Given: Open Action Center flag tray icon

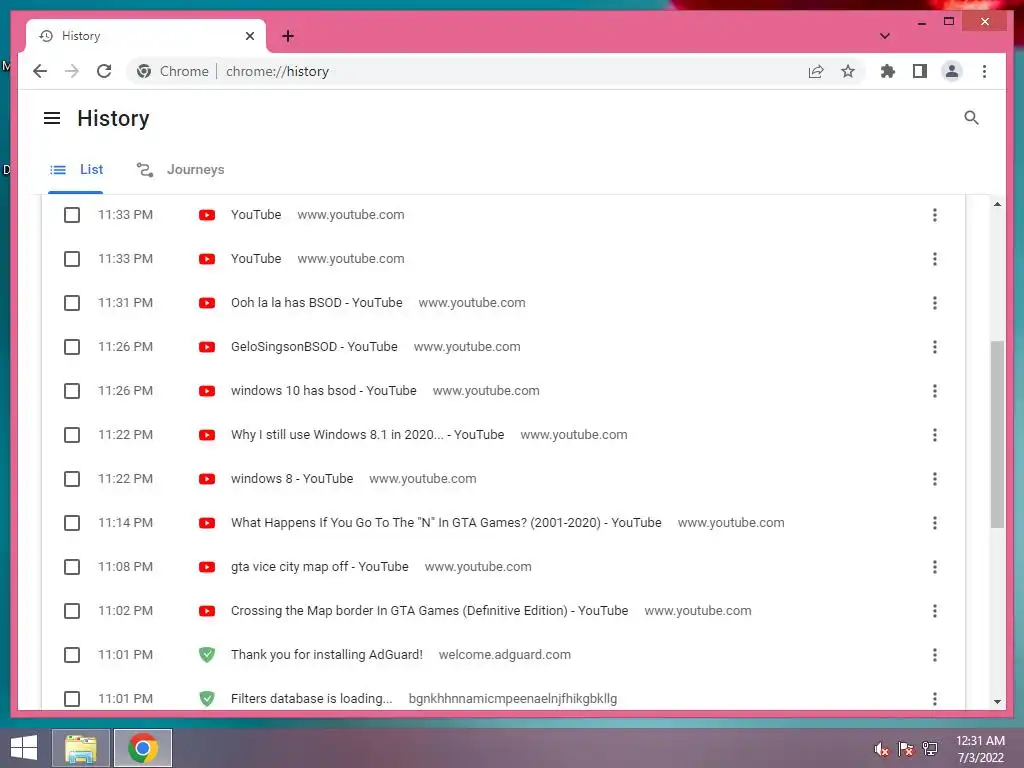Looking at the screenshot, I should click(x=906, y=749).
